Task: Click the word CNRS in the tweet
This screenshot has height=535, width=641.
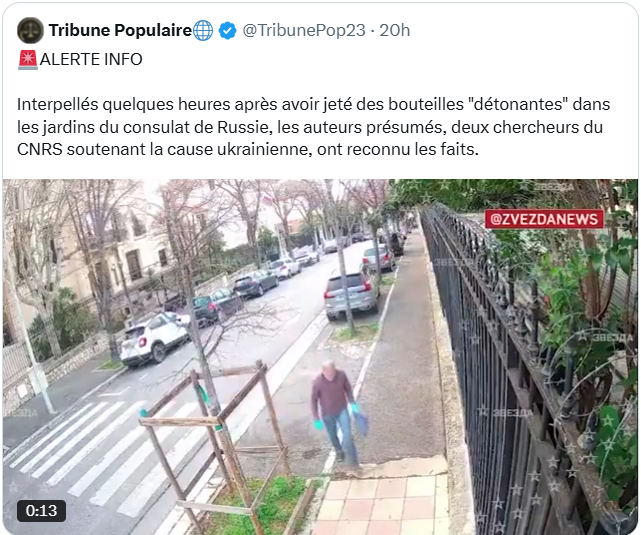Action: 40,149
